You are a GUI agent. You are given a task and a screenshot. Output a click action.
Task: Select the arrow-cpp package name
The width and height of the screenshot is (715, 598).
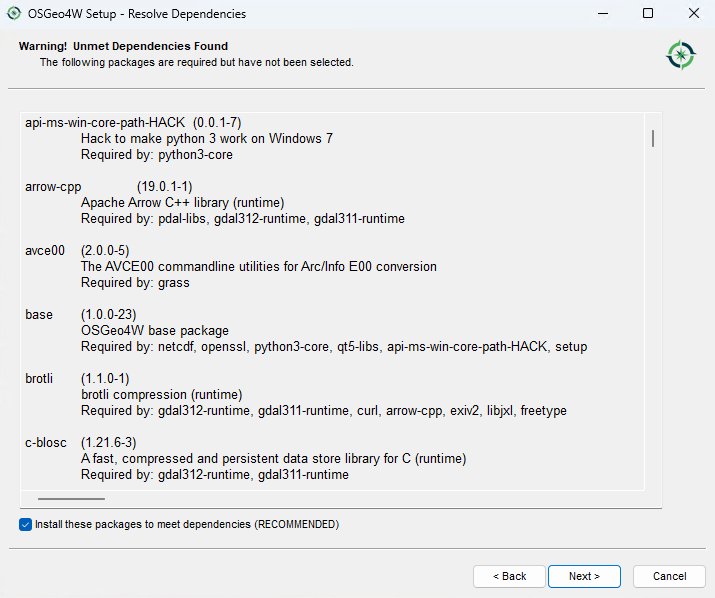52,187
